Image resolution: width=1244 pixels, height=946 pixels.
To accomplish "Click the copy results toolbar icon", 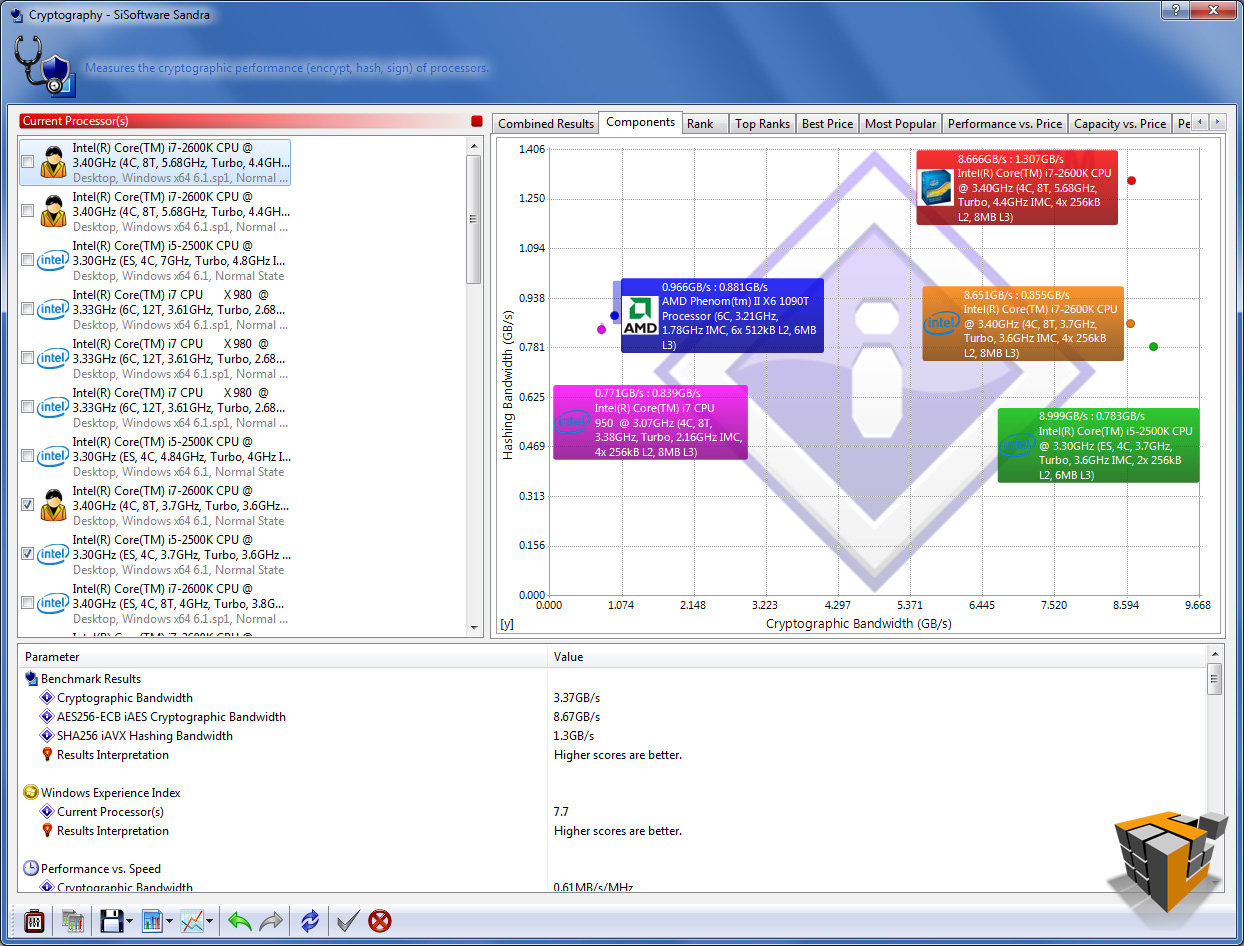I will pos(72,921).
